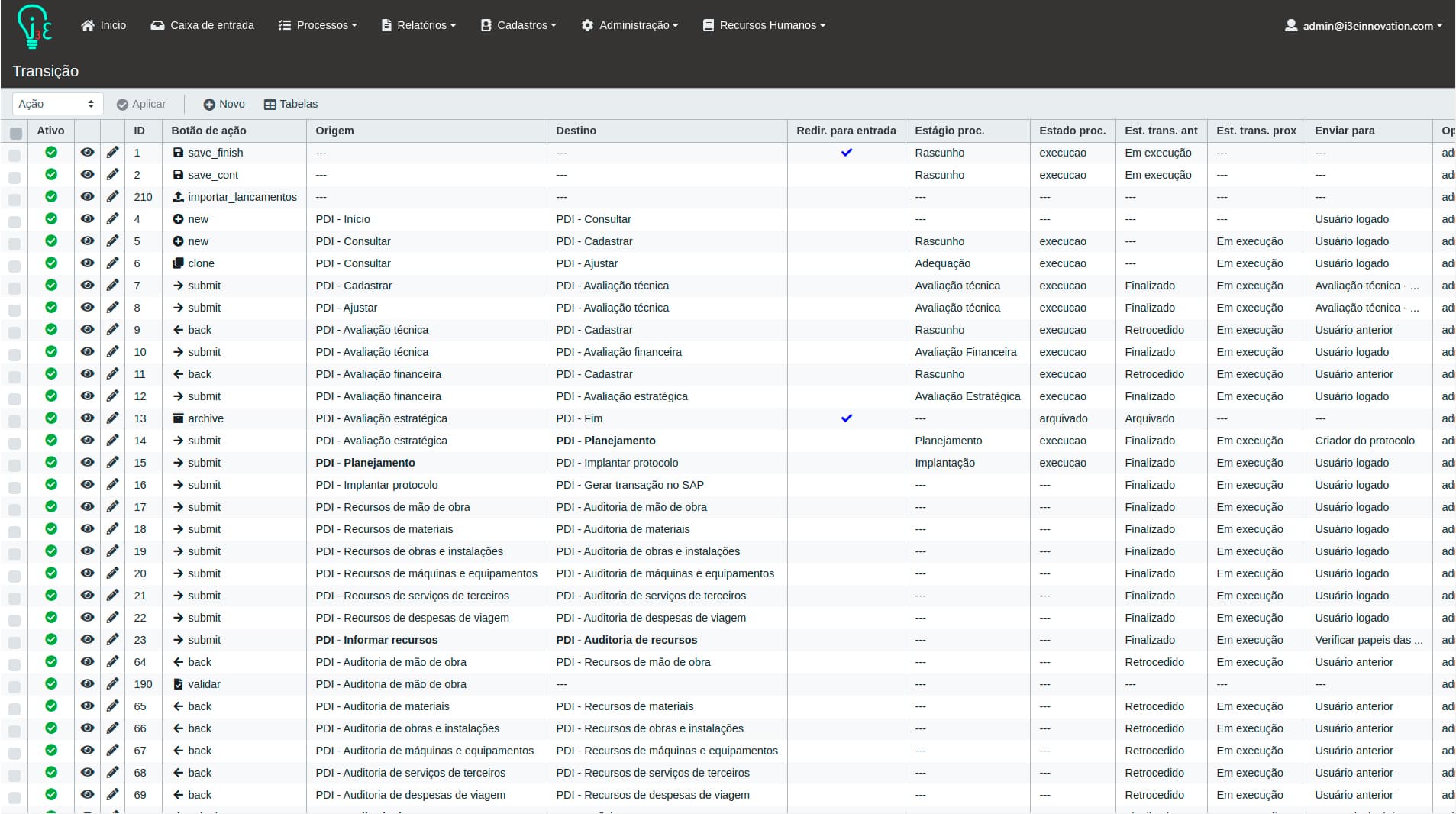This screenshot has height=814, width=1456.
Task: Click active icon for ID 12
Action: [51, 396]
